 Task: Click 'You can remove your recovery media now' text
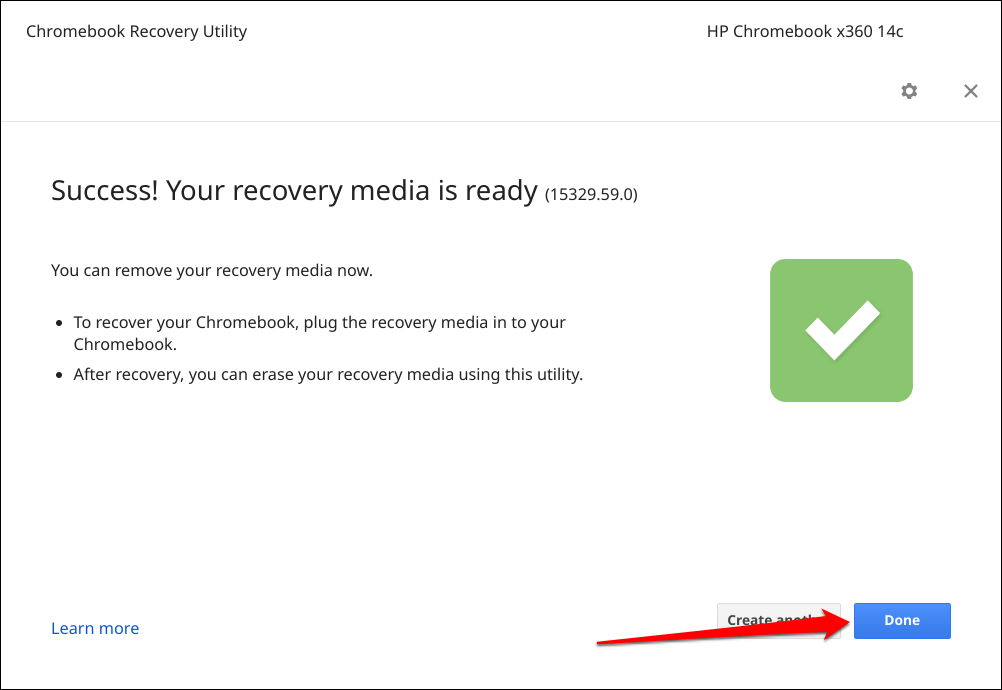(212, 270)
